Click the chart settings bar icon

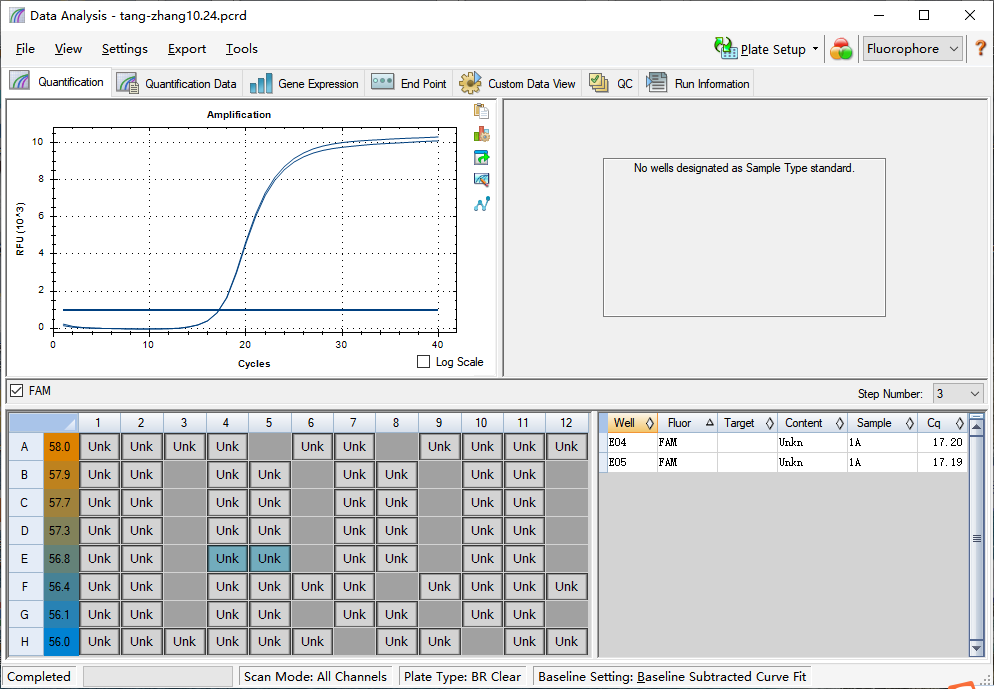click(481, 134)
